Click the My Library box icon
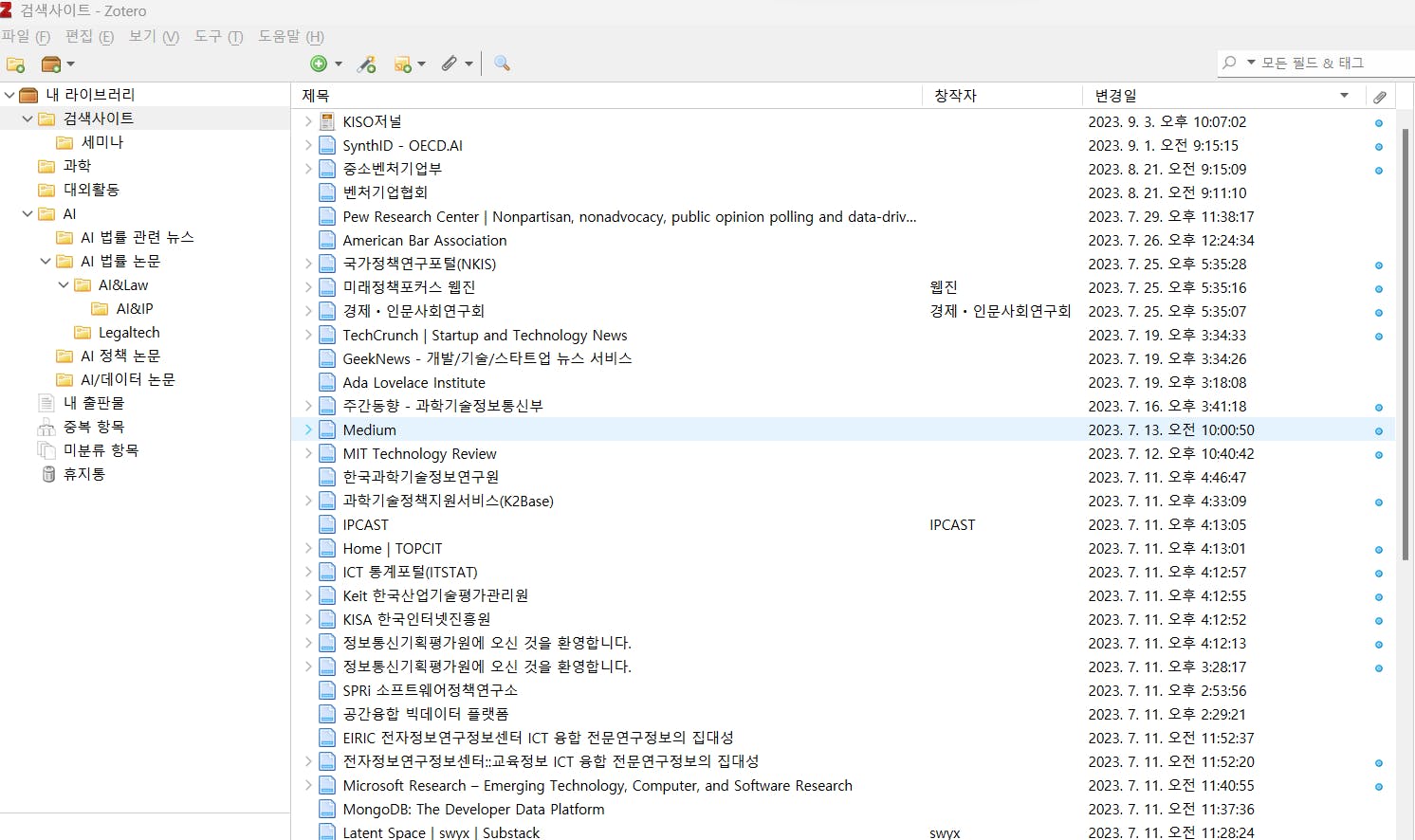1415x840 pixels. (28, 95)
